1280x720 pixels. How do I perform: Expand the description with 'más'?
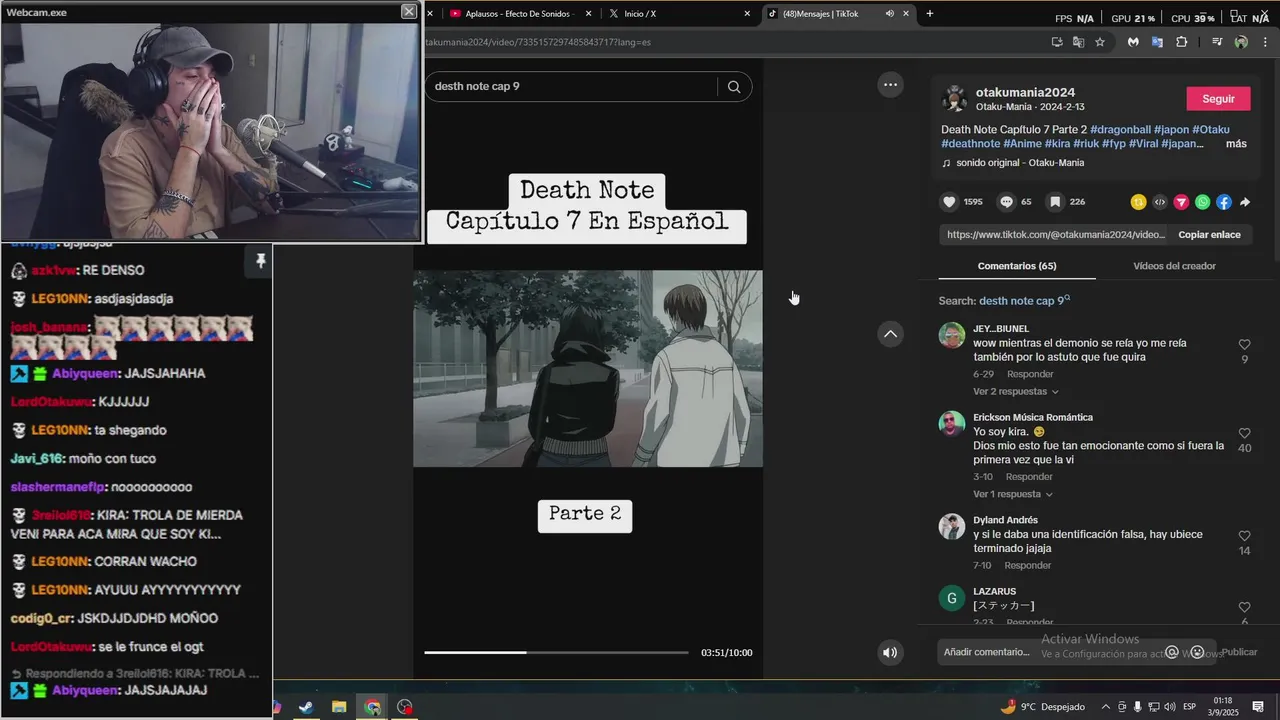pos(1236,144)
